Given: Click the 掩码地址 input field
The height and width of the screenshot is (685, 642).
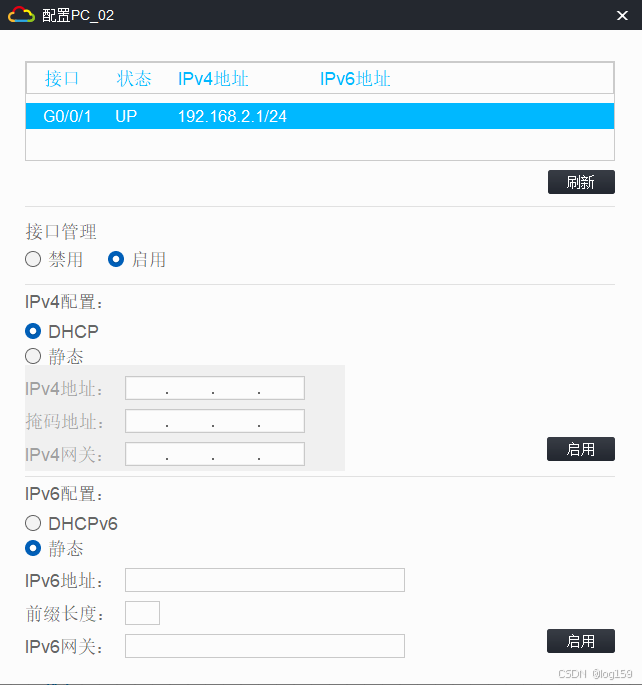Looking at the screenshot, I should click(215, 421).
